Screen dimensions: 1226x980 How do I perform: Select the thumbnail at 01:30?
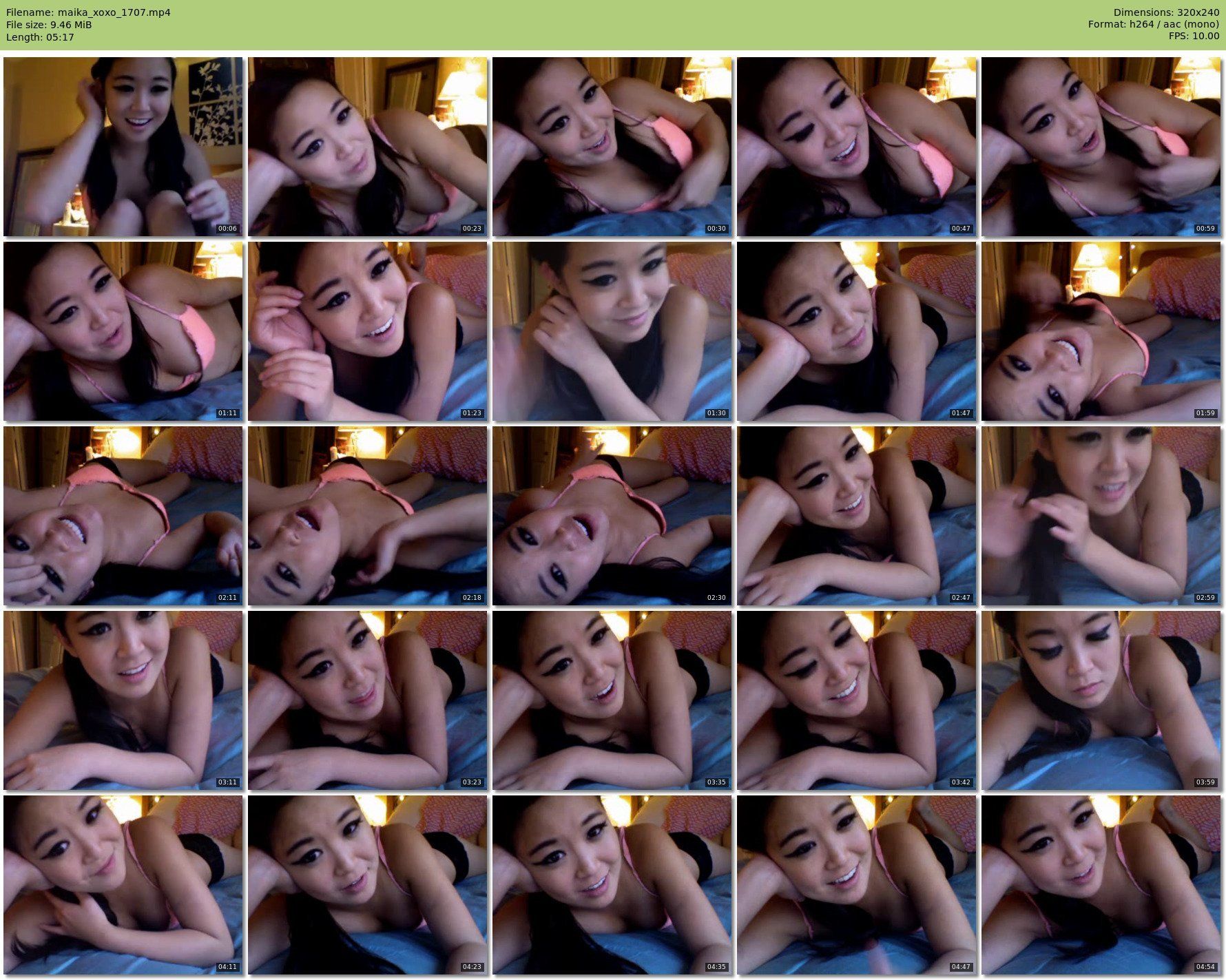[x=612, y=331]
